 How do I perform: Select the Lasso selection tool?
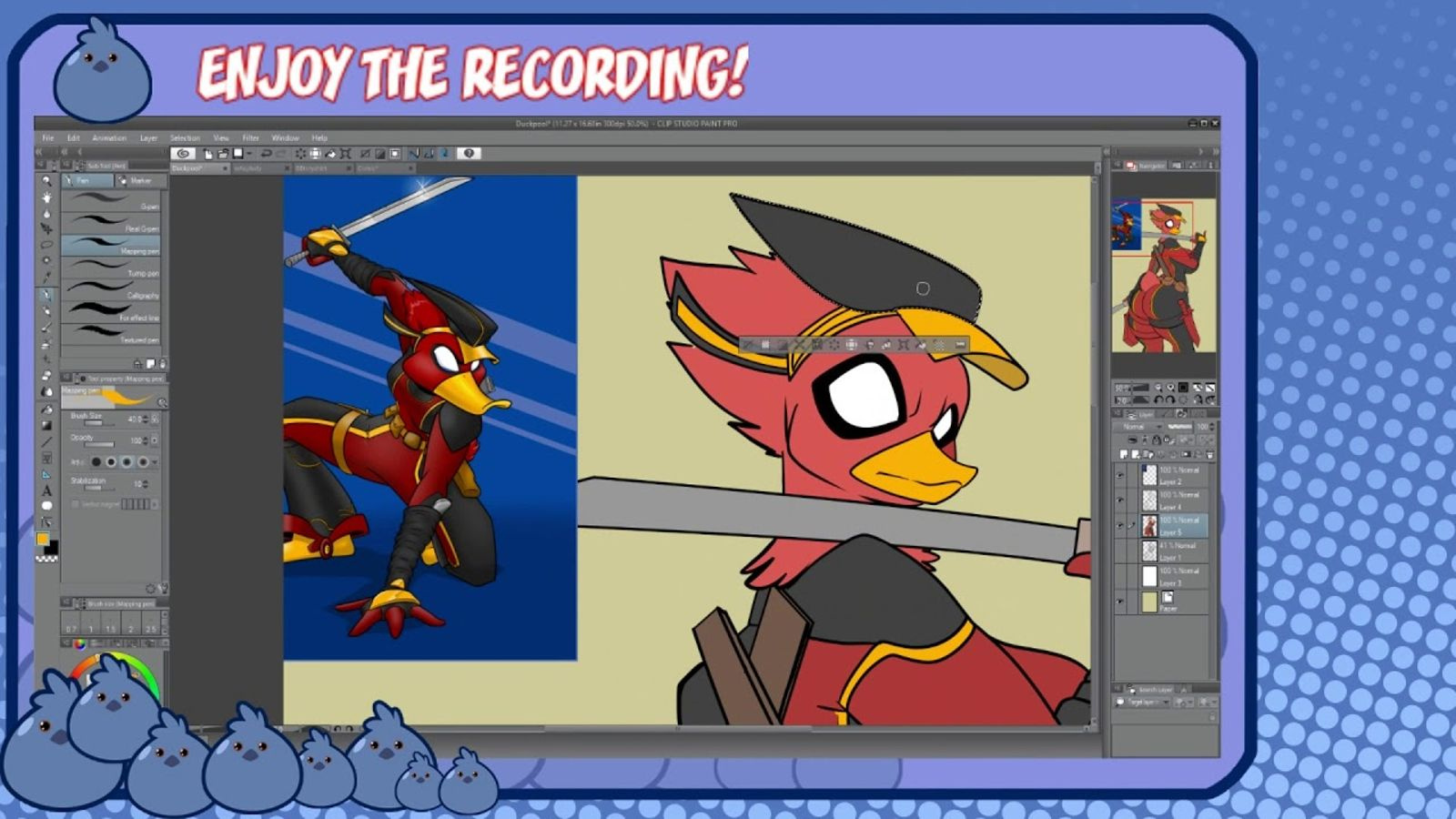(46, 246)
